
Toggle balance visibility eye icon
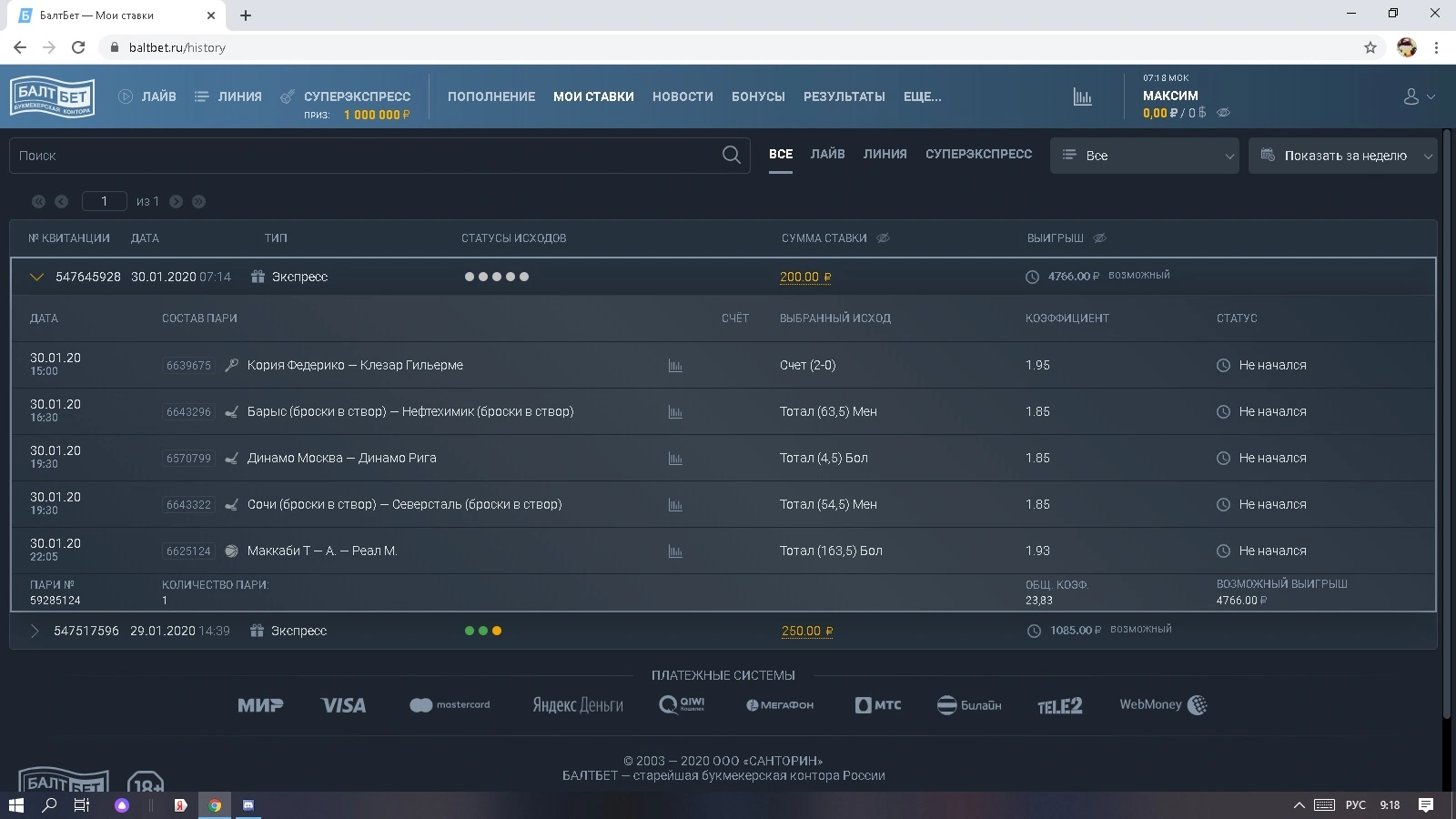pos(1223,113)
